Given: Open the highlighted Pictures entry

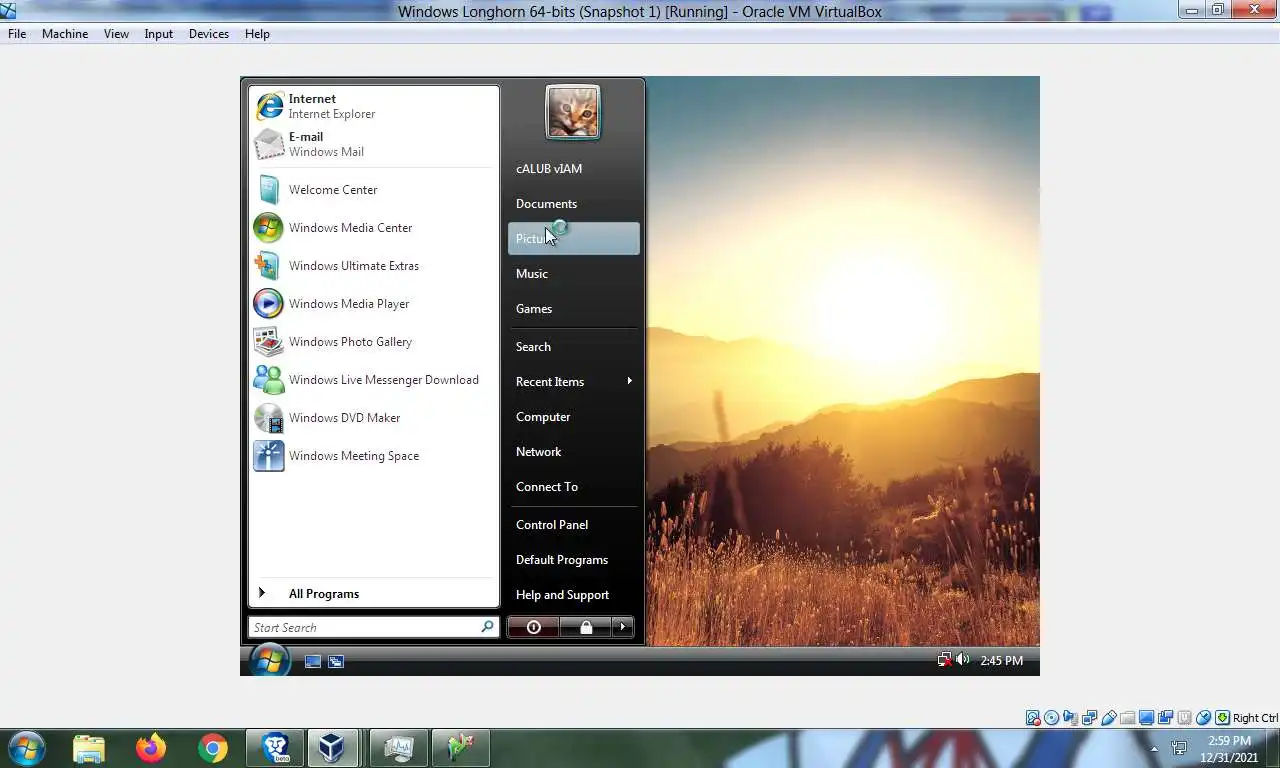Looking at the screenshot, I should point(574,239).
